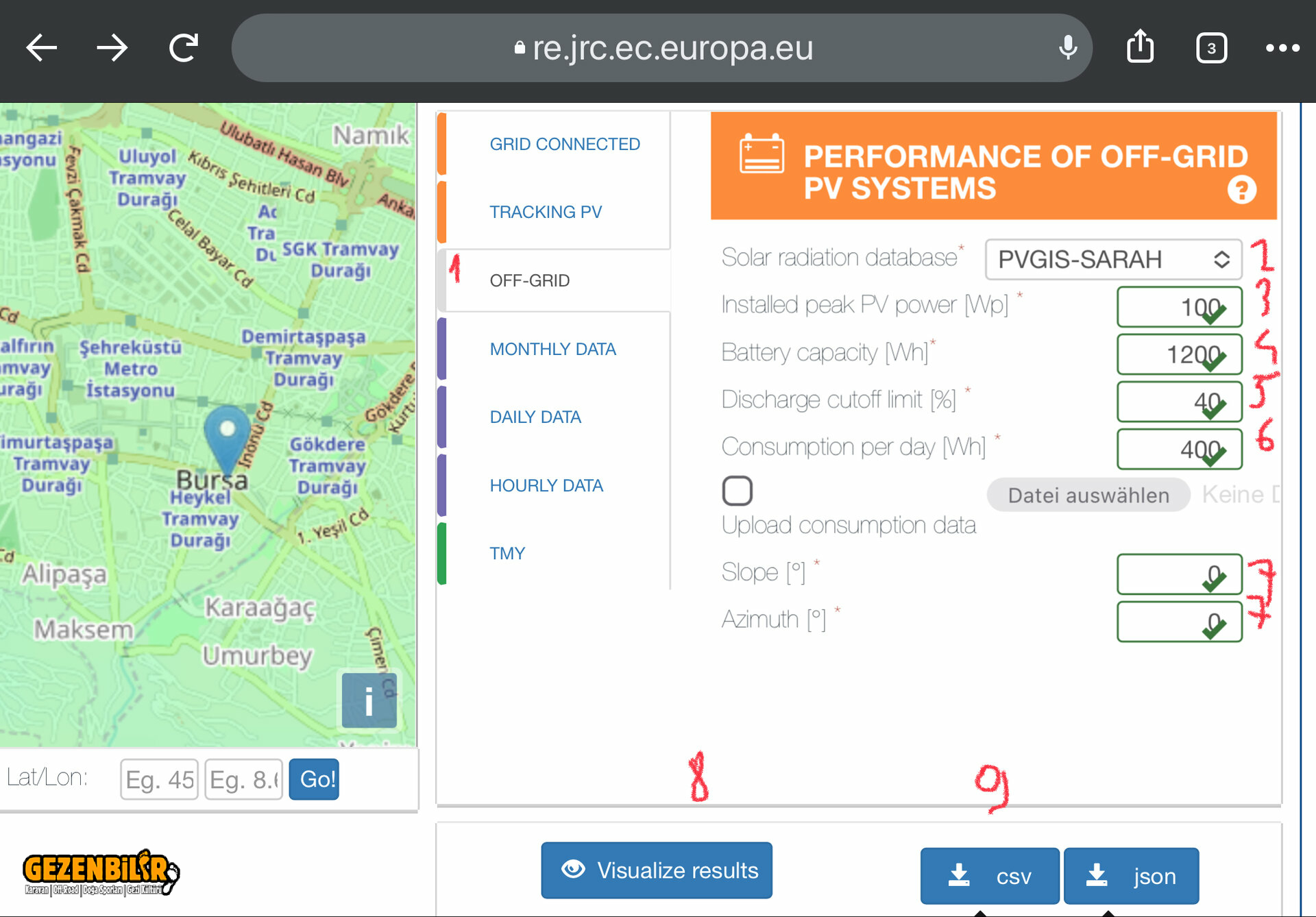Viewport: 1316px width, 917px height.
Task: Click the orange help question mark icon
Action: (x=1241, y=190)
